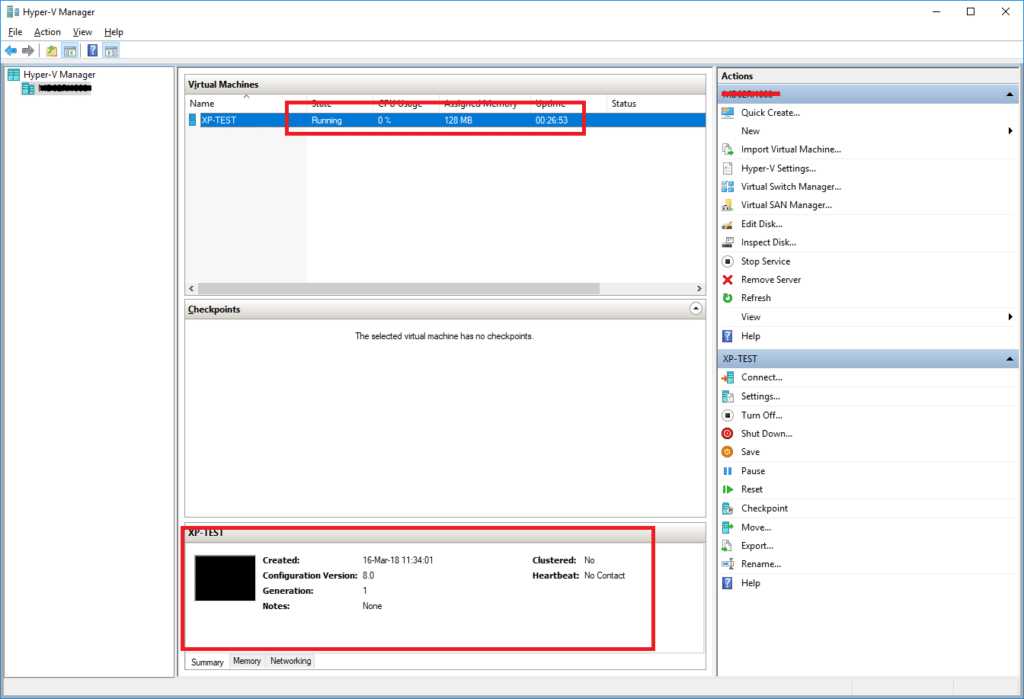
Task: Click the Edit Disk icon
Action: pyautogui.click(x=728, y=223)
